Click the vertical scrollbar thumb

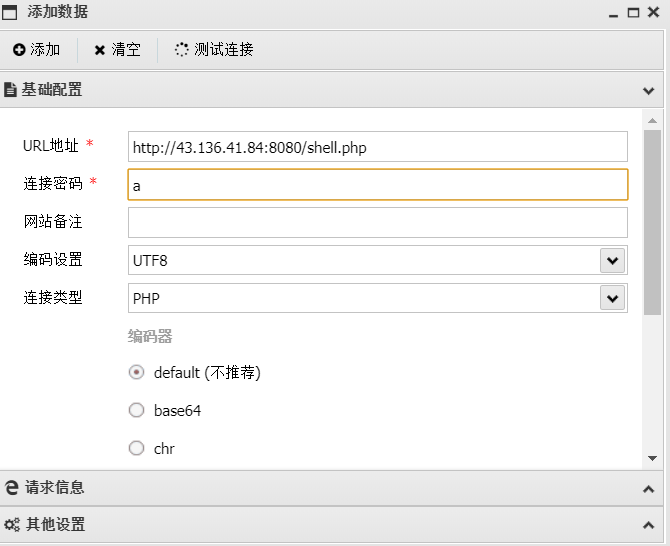click(652, 220)
